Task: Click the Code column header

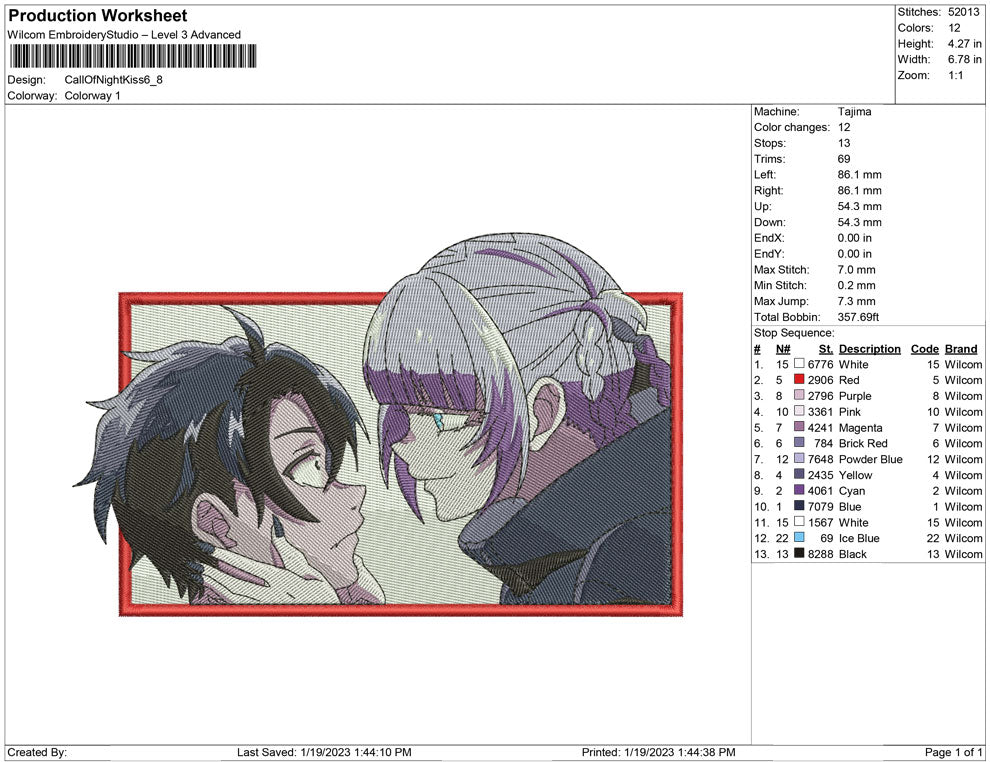Action: (924, 349)
